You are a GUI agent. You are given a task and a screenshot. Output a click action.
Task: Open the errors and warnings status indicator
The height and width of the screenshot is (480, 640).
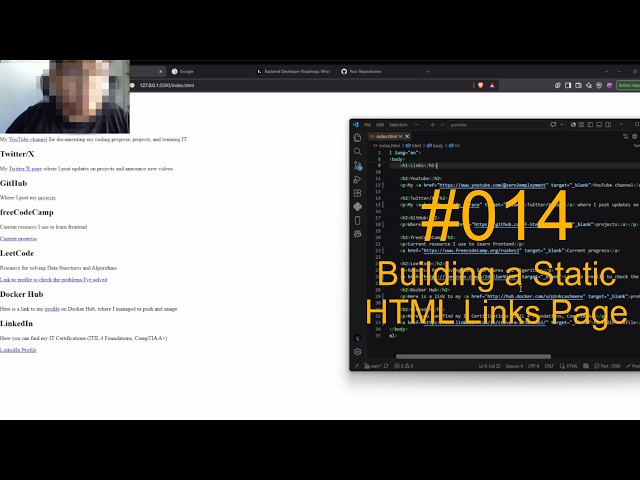point(404,366)
